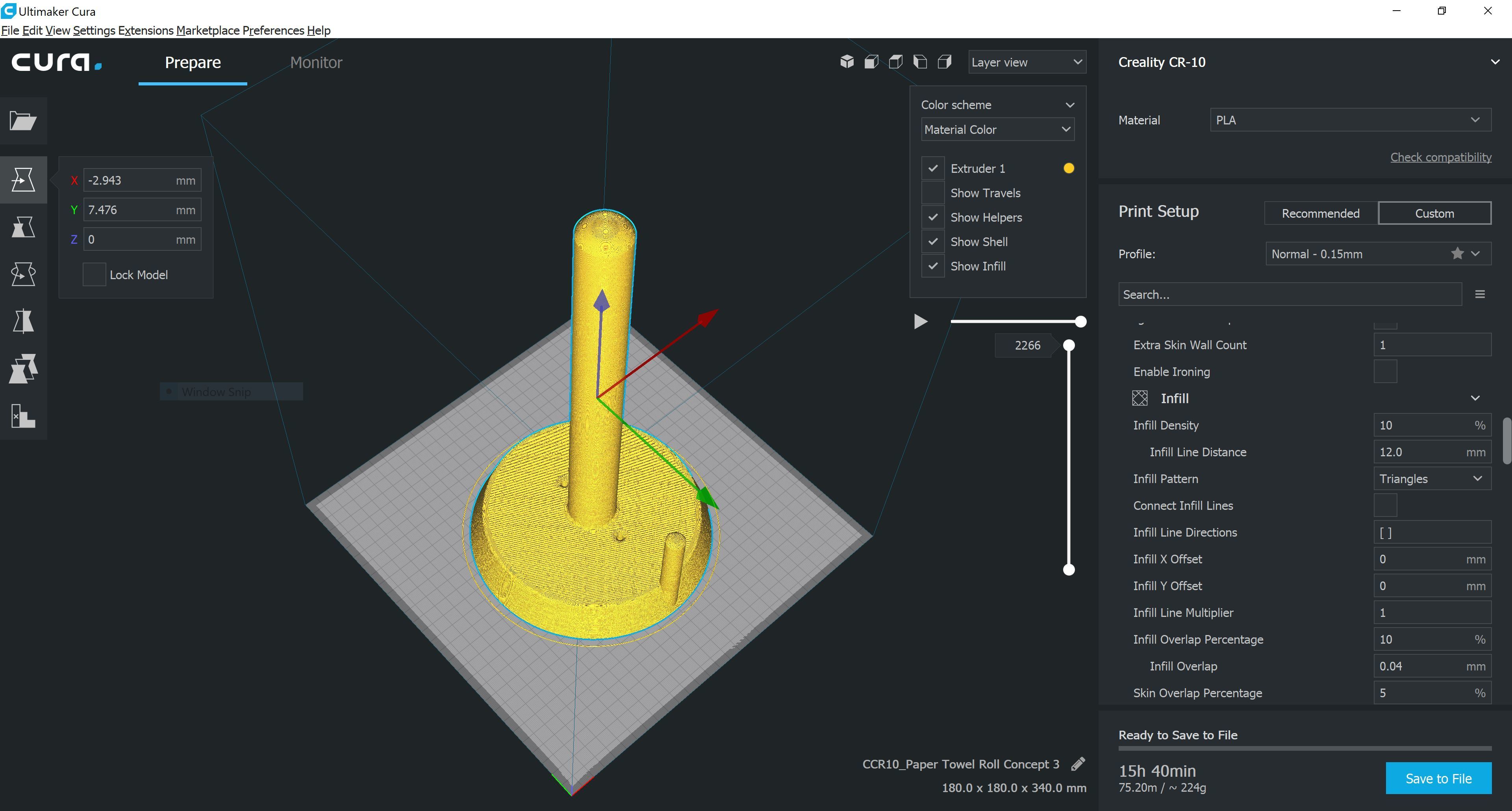The width and height of the screenshot is (1512, 811).
Task: Select the Rotate tool icon
Action: (x=23, y=274)
